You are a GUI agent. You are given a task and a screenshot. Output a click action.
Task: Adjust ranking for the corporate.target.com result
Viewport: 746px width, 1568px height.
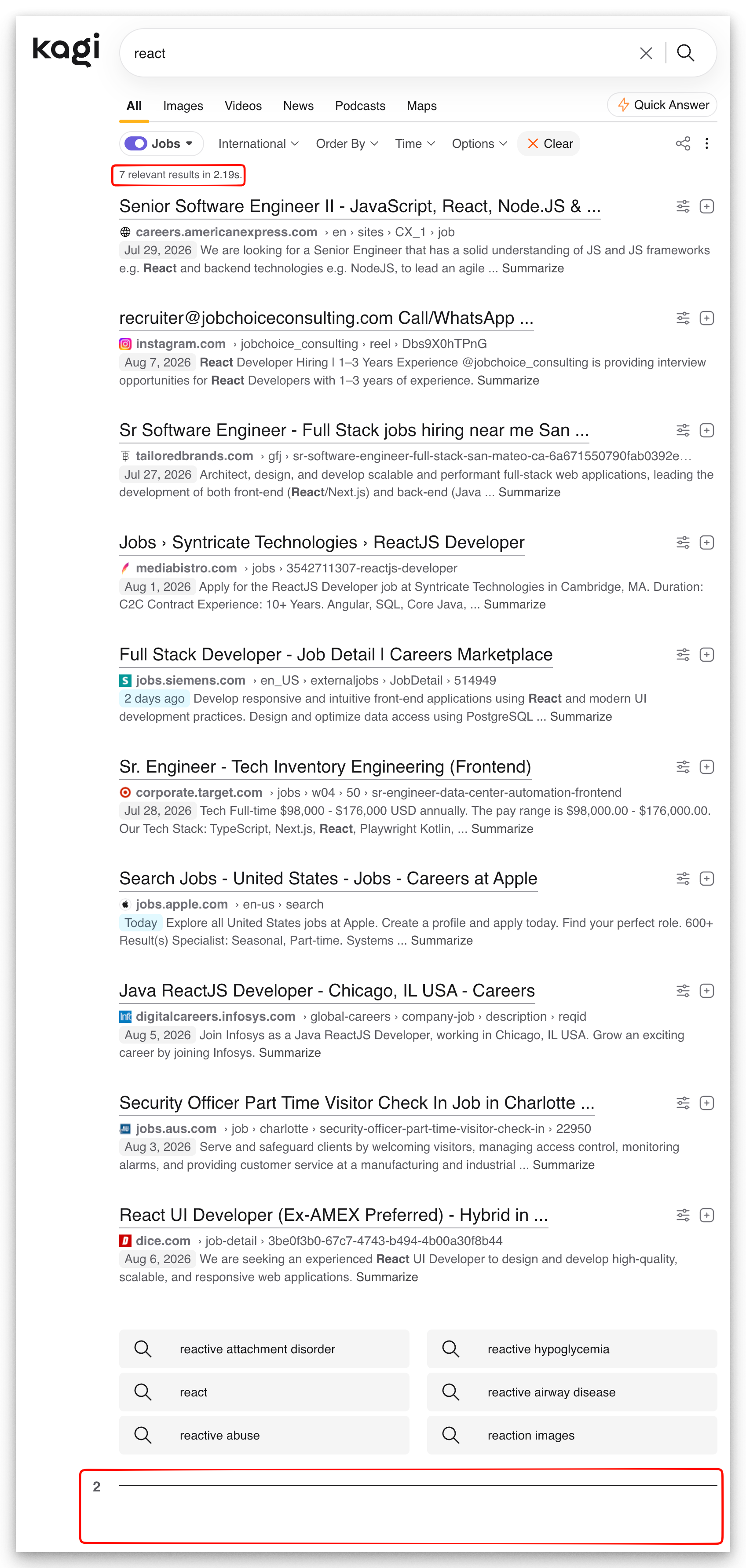(x=683, y=767)
